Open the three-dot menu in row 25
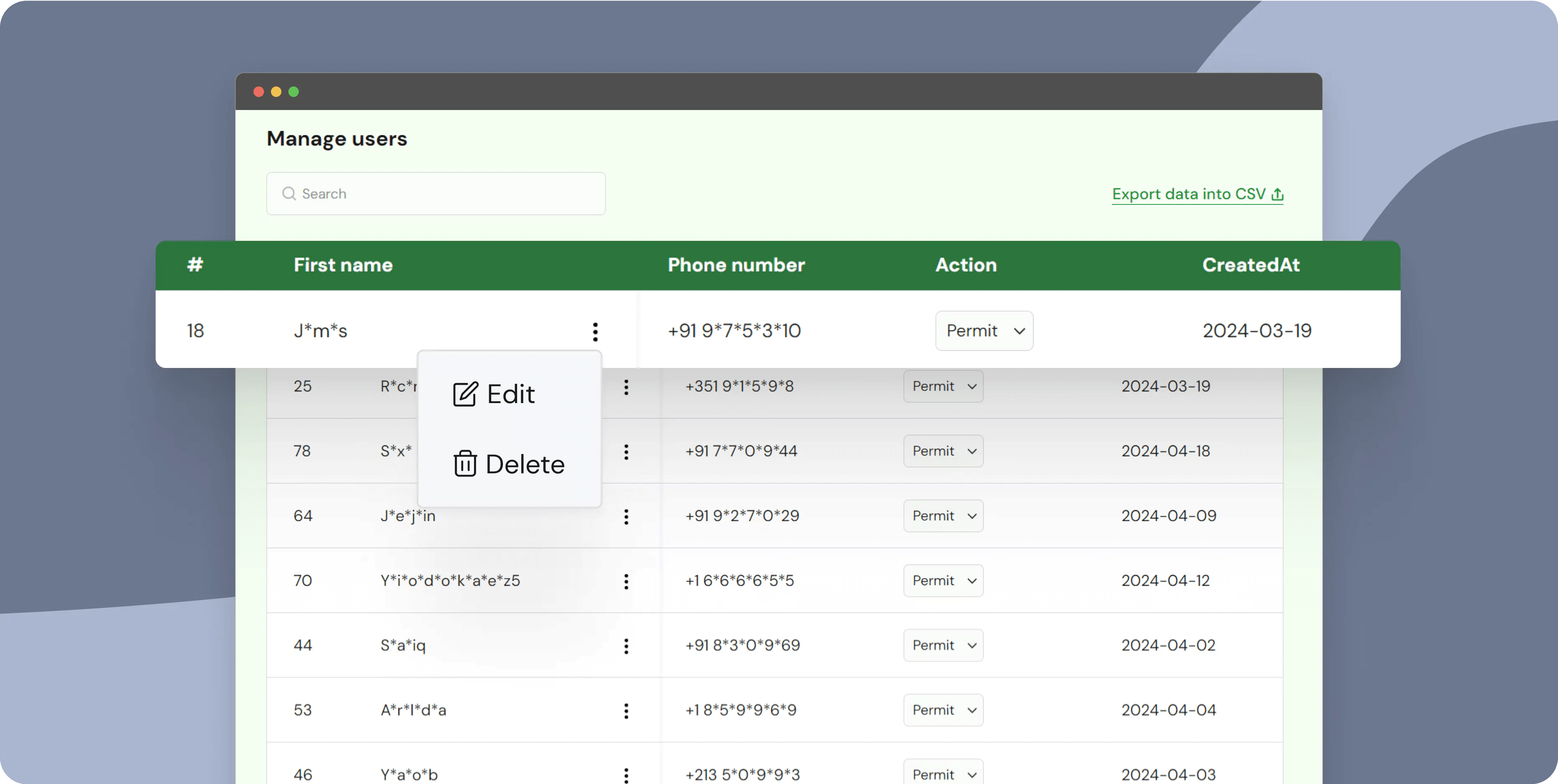Image resolution: width=1558 pixels, height=784 pixels. [626, 387]
